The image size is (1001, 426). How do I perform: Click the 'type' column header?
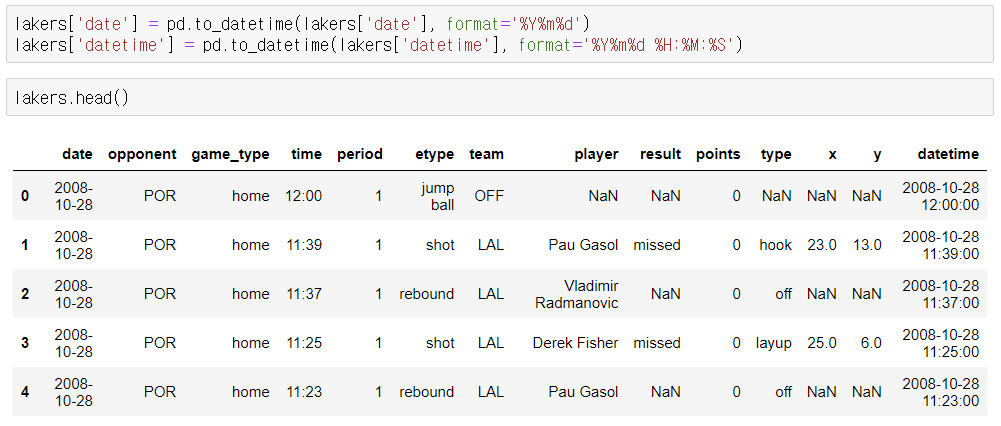point(776,154)
